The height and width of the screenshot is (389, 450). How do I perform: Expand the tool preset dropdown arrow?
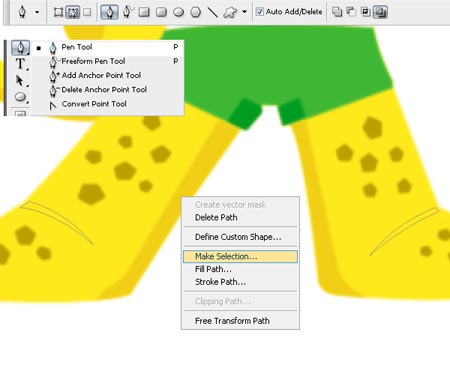[x=37, y=12]
